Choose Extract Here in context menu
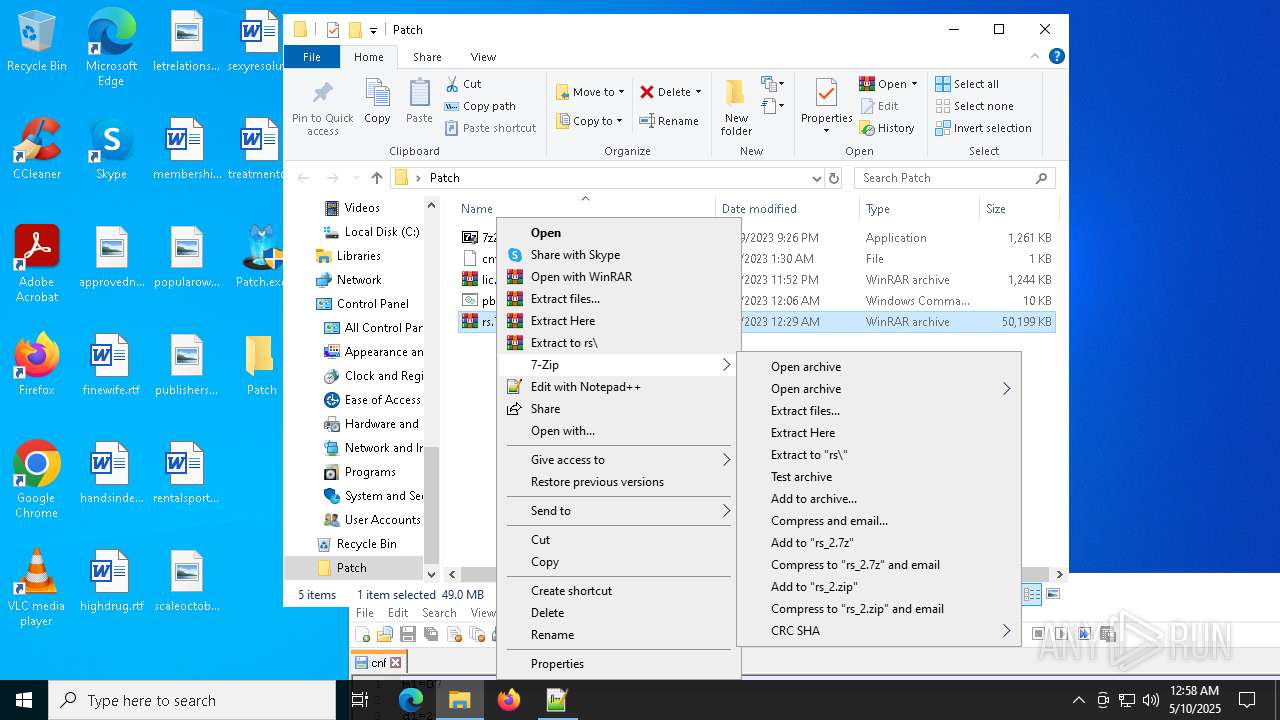Image resolution: width=1280 pixels, height=720 pixels. coord(618,321)
